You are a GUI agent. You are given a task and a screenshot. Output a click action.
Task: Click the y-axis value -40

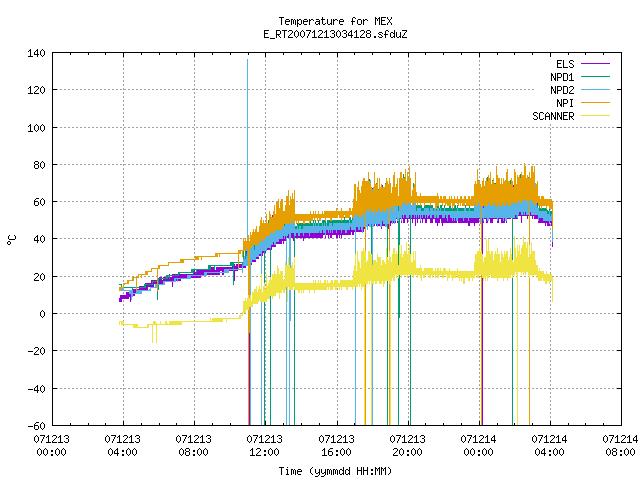tap(36, 389)
